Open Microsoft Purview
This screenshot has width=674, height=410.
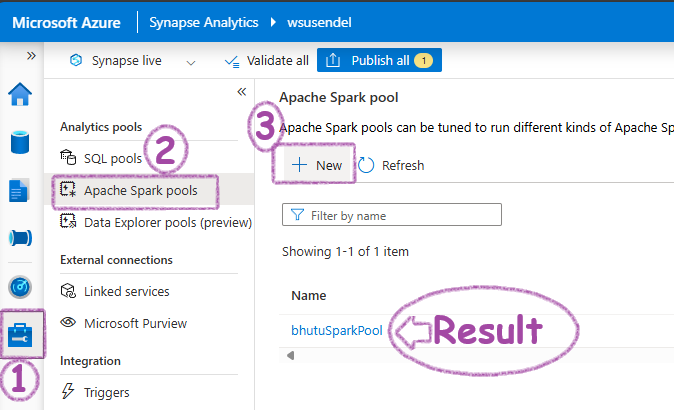[135, 323]
